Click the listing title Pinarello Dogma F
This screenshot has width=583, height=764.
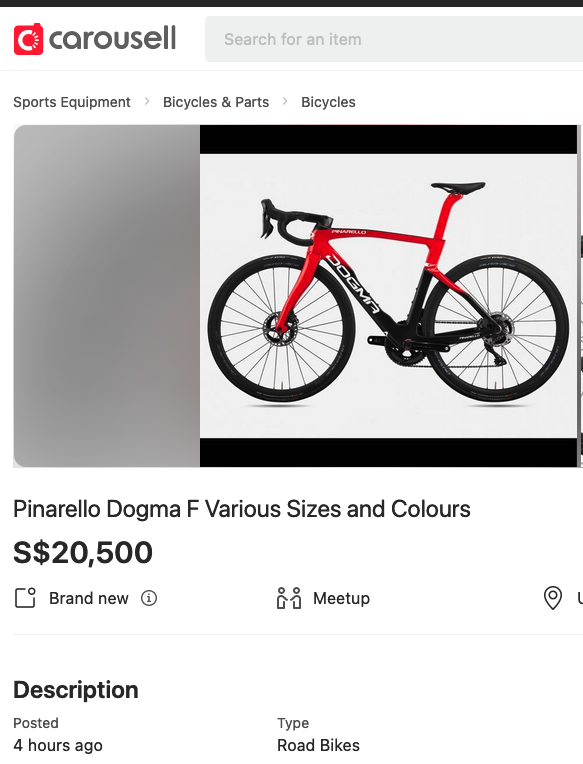[242, 509]
